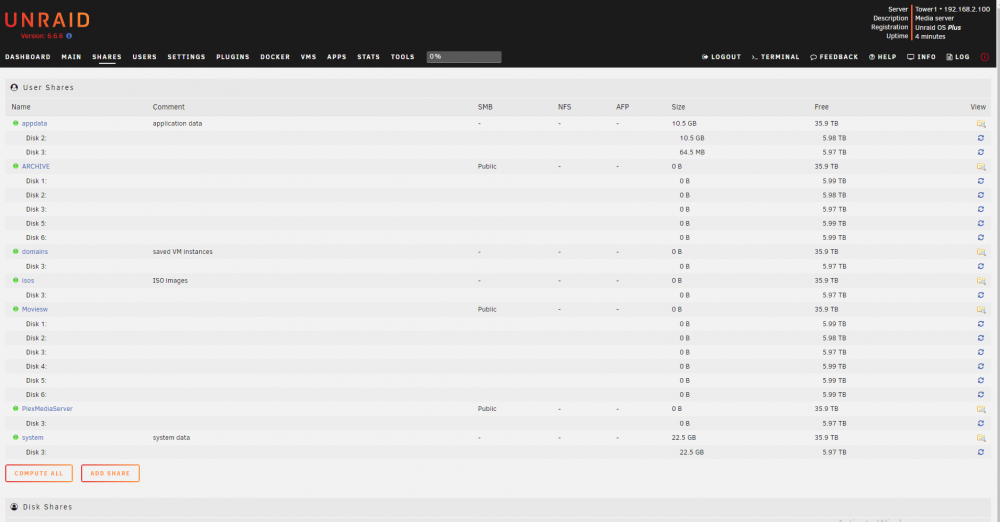Recompute system Disk 3 size icon
Viewport: 1000px width, 522px height.
click(981, 452)
